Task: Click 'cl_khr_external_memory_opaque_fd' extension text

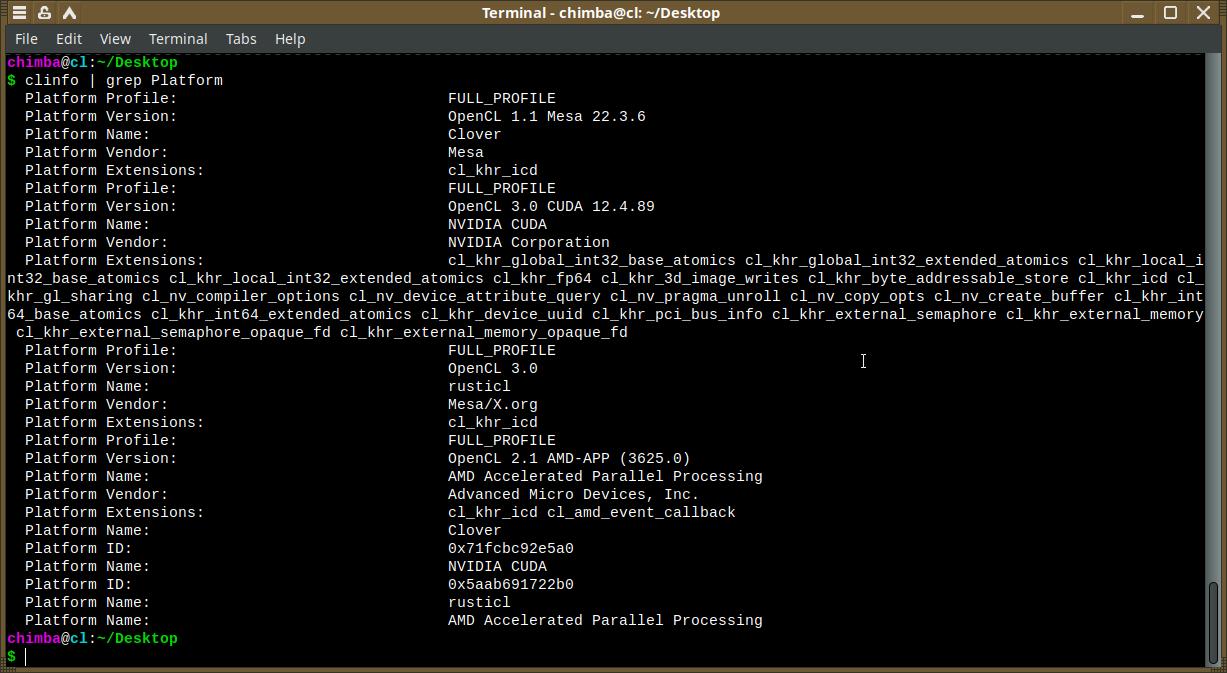Action: click(x=484, y=332)
